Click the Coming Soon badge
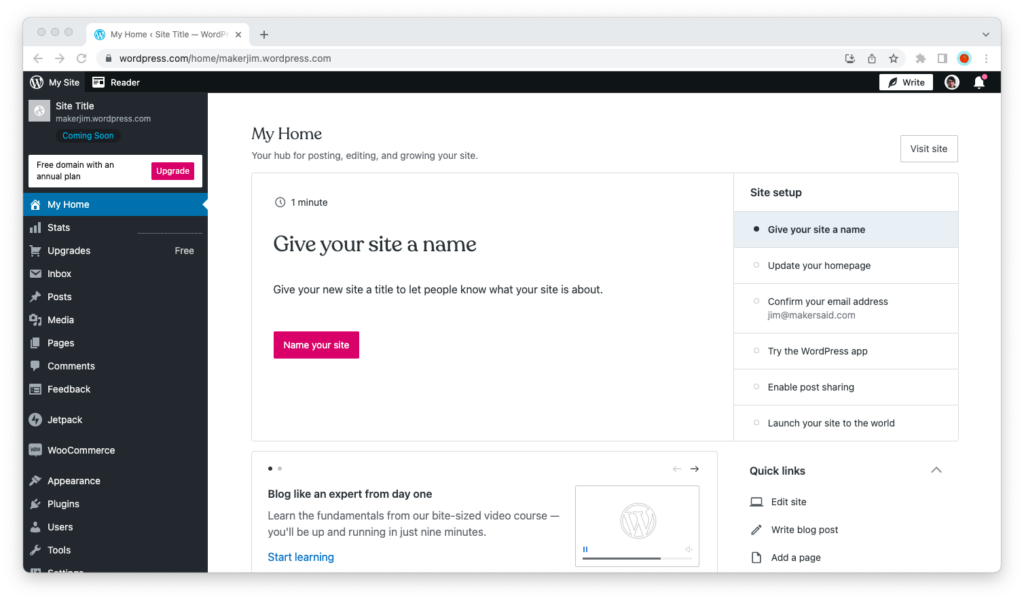 [x=88, y=136]
